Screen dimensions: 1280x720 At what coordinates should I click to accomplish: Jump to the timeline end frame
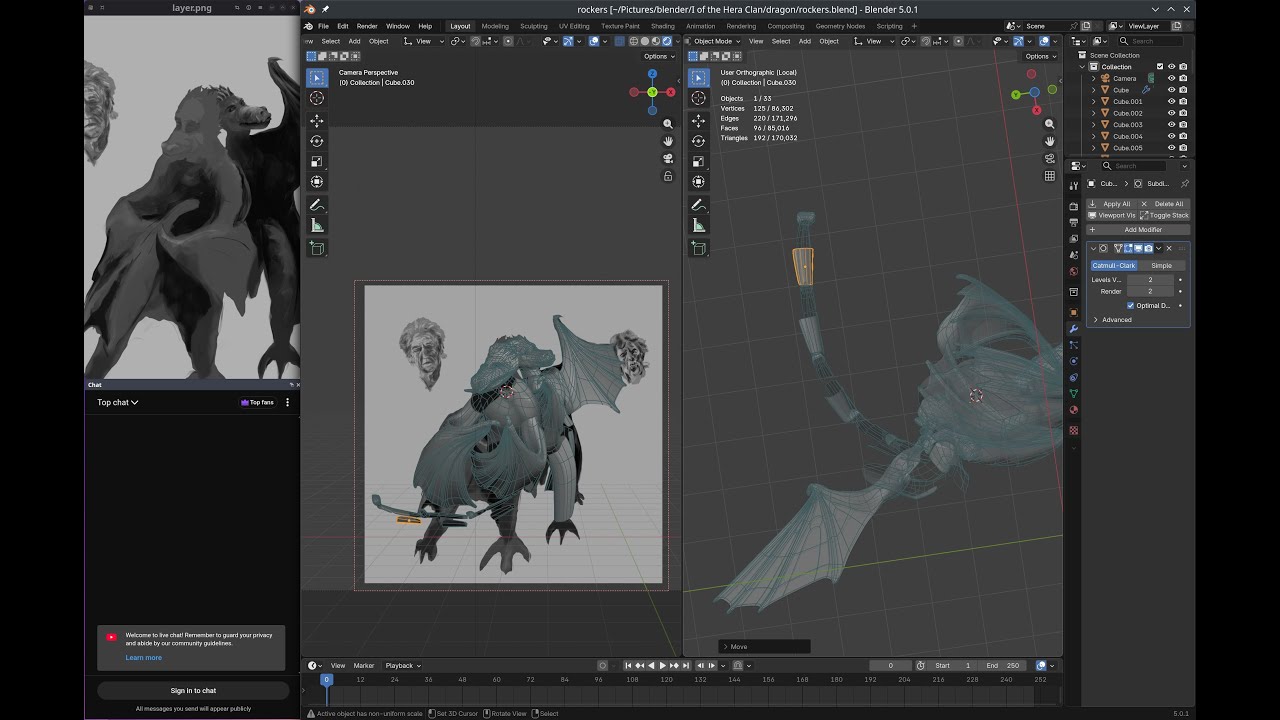point(686,666)
